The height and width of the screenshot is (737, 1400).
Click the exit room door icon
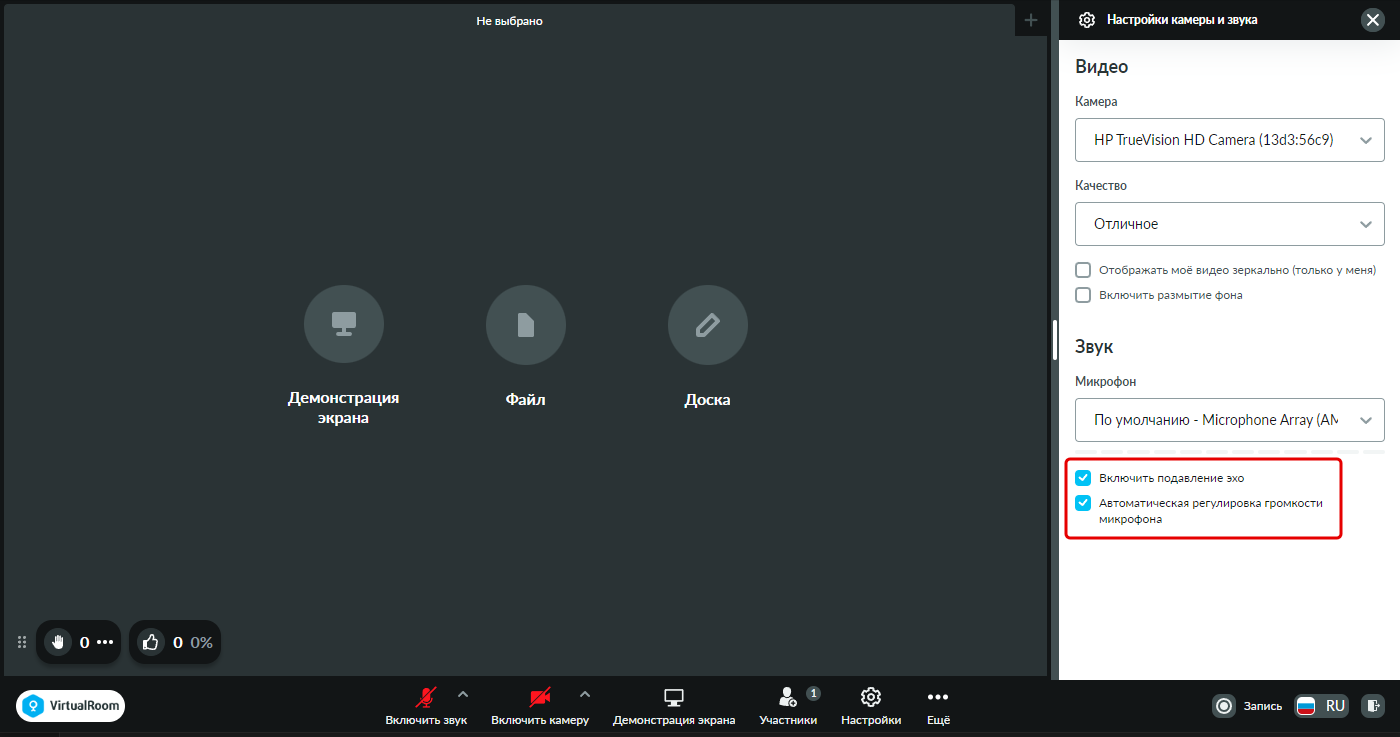coord(1375,706)
